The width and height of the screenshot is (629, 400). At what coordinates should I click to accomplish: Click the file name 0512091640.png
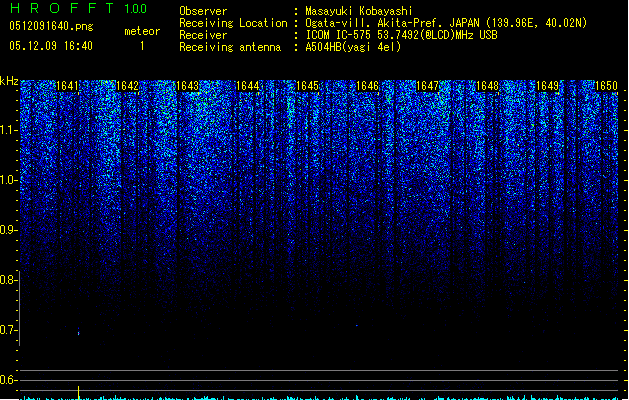(x=51, y=26)
